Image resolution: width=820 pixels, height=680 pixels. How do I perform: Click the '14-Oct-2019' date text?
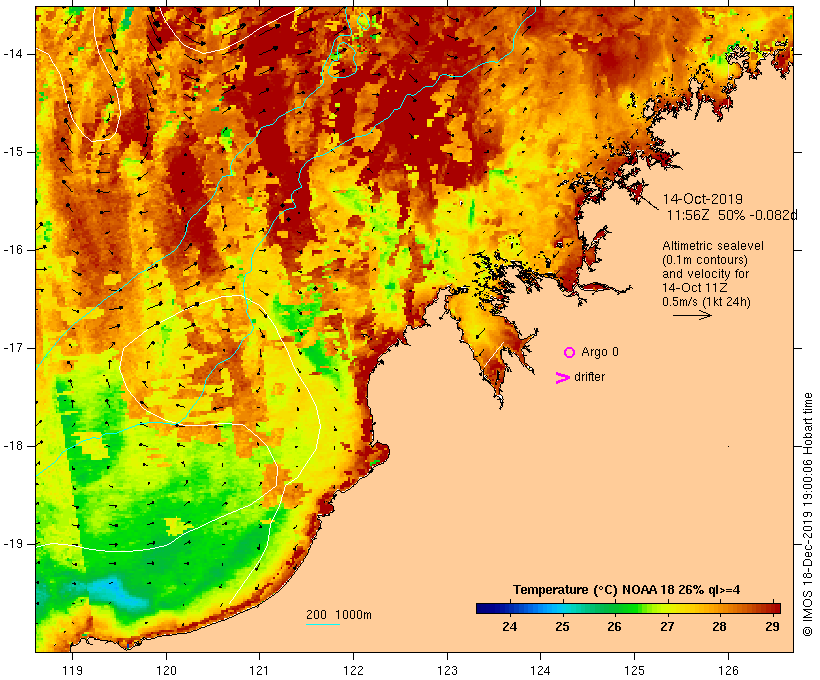(703, 199)
